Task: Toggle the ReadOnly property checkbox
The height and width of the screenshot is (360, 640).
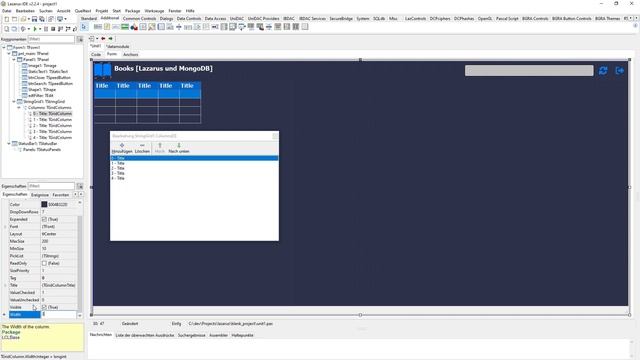Action: click(x=44, y=263)
